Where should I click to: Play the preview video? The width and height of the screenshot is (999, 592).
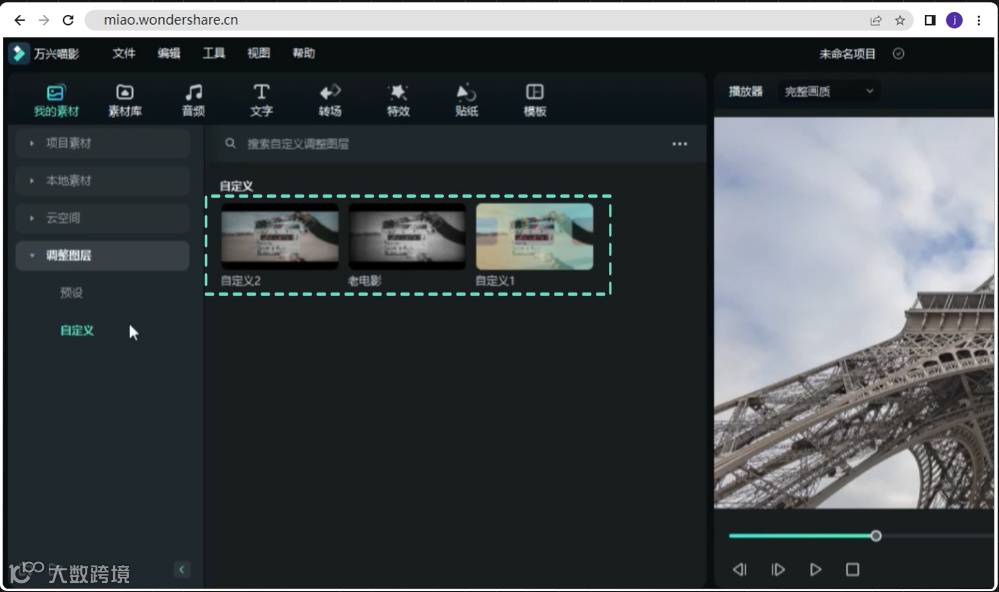click(816, 569)
